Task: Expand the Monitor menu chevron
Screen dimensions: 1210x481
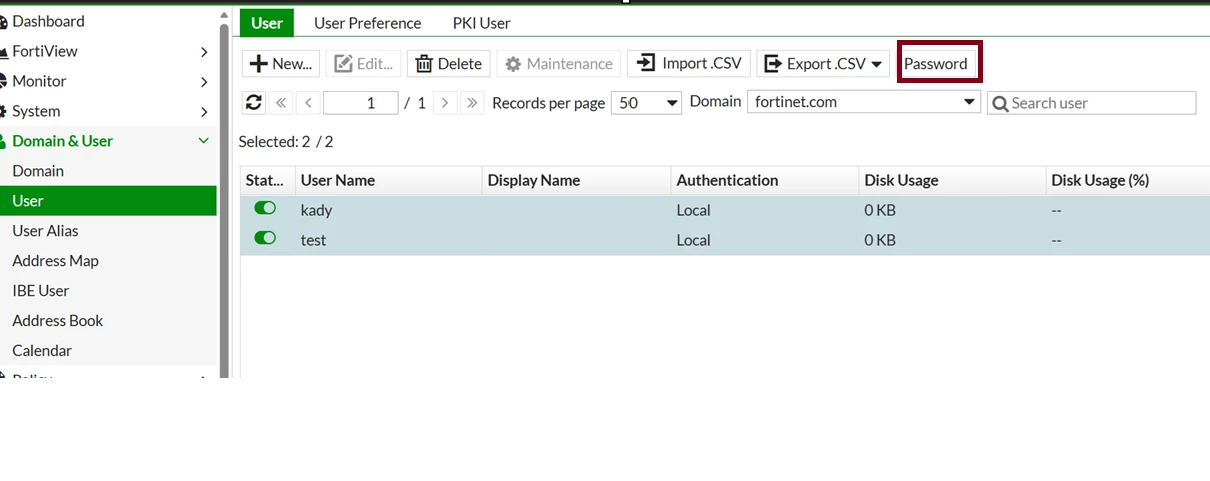Action: point(204,81)
